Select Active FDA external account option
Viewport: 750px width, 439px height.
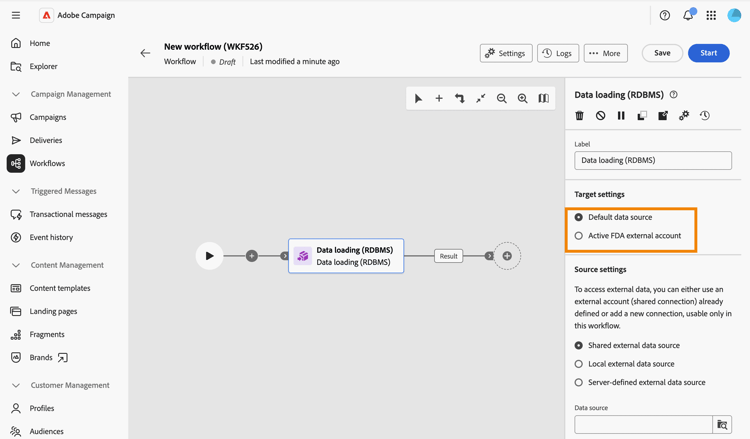579,236
